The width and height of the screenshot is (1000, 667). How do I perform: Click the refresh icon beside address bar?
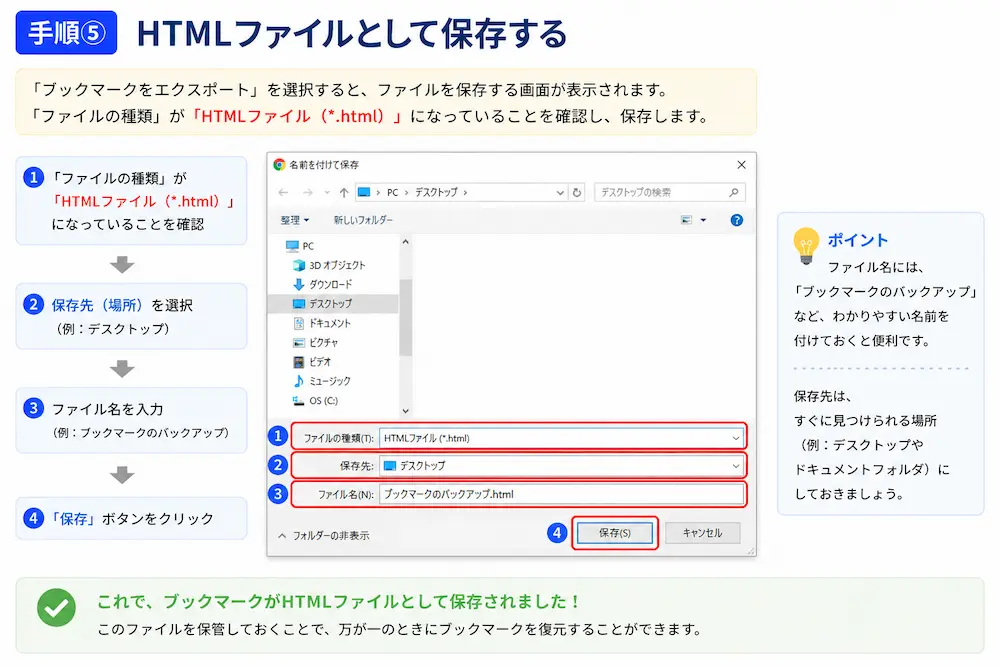tap(577, 192)
